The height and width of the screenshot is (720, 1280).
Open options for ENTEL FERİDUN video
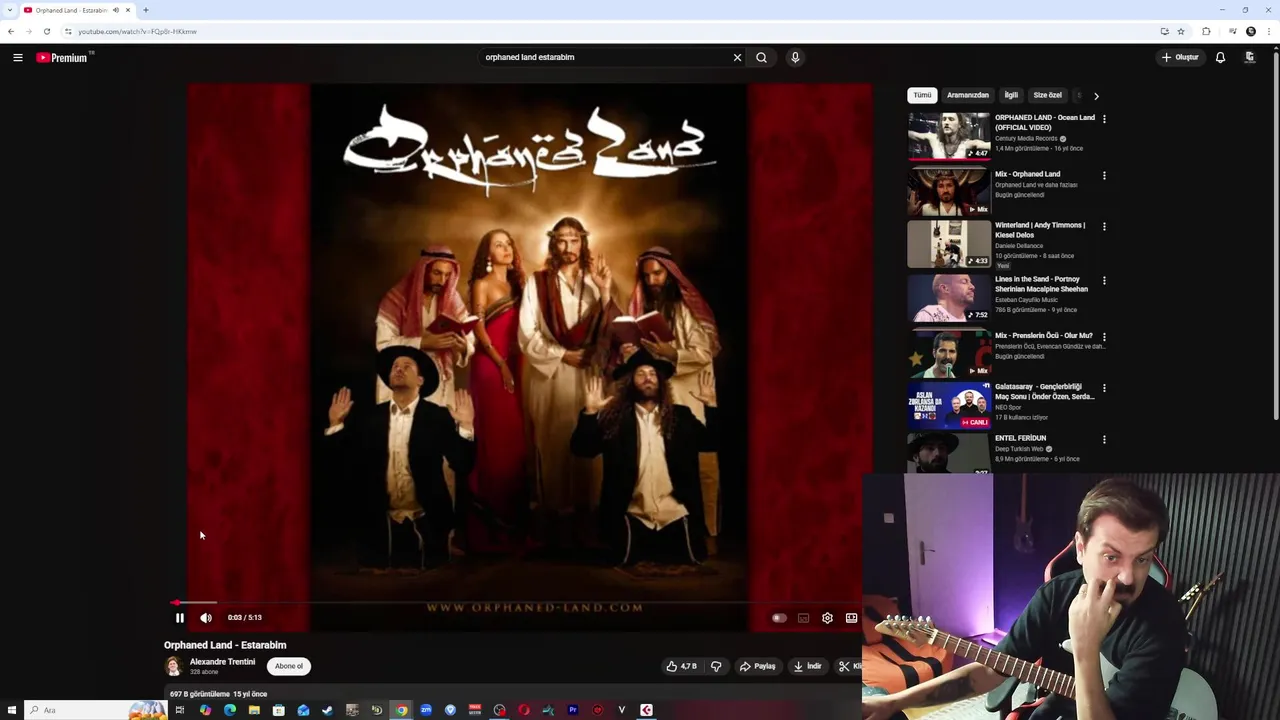pyautogui.click(x=1104, y=440)
